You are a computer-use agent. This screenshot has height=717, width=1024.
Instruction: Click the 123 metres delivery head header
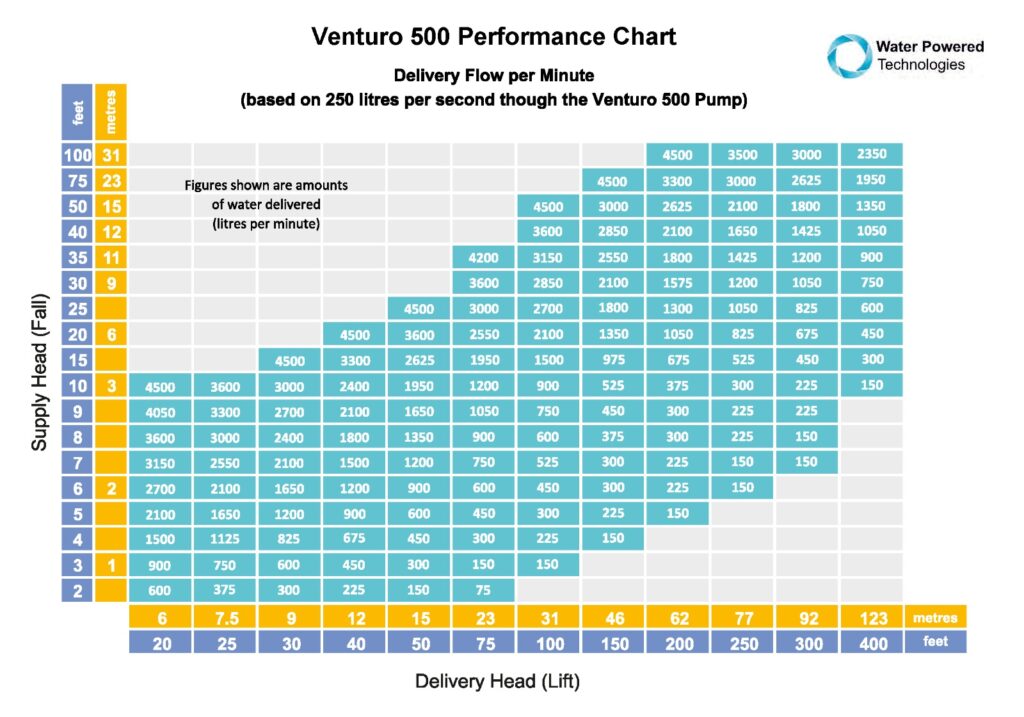(x=872, y=619)
